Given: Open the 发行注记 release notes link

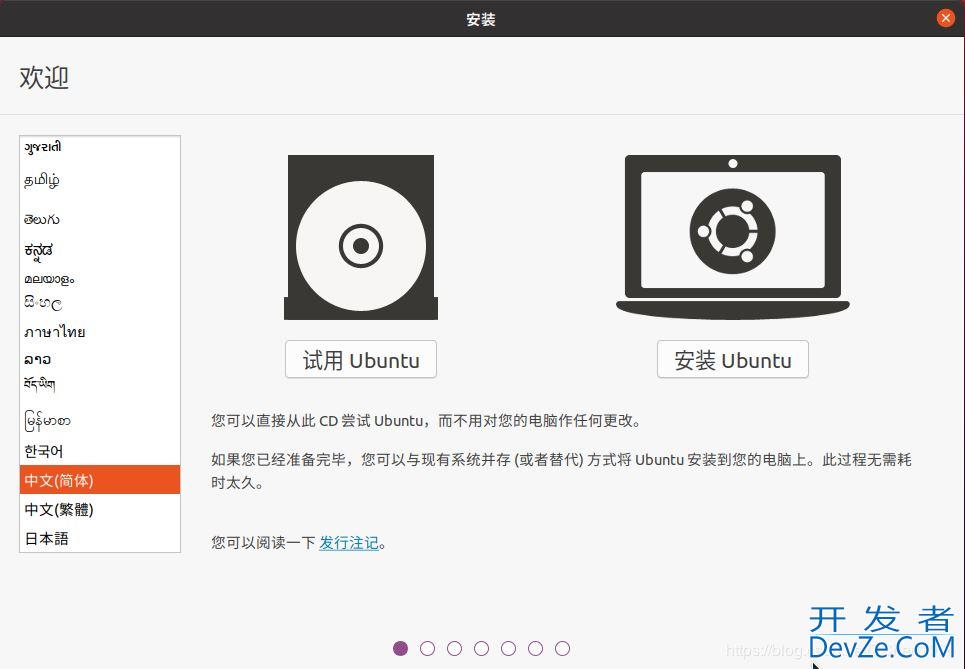Looking at the screenshot, I should click(x=348, y=542).
